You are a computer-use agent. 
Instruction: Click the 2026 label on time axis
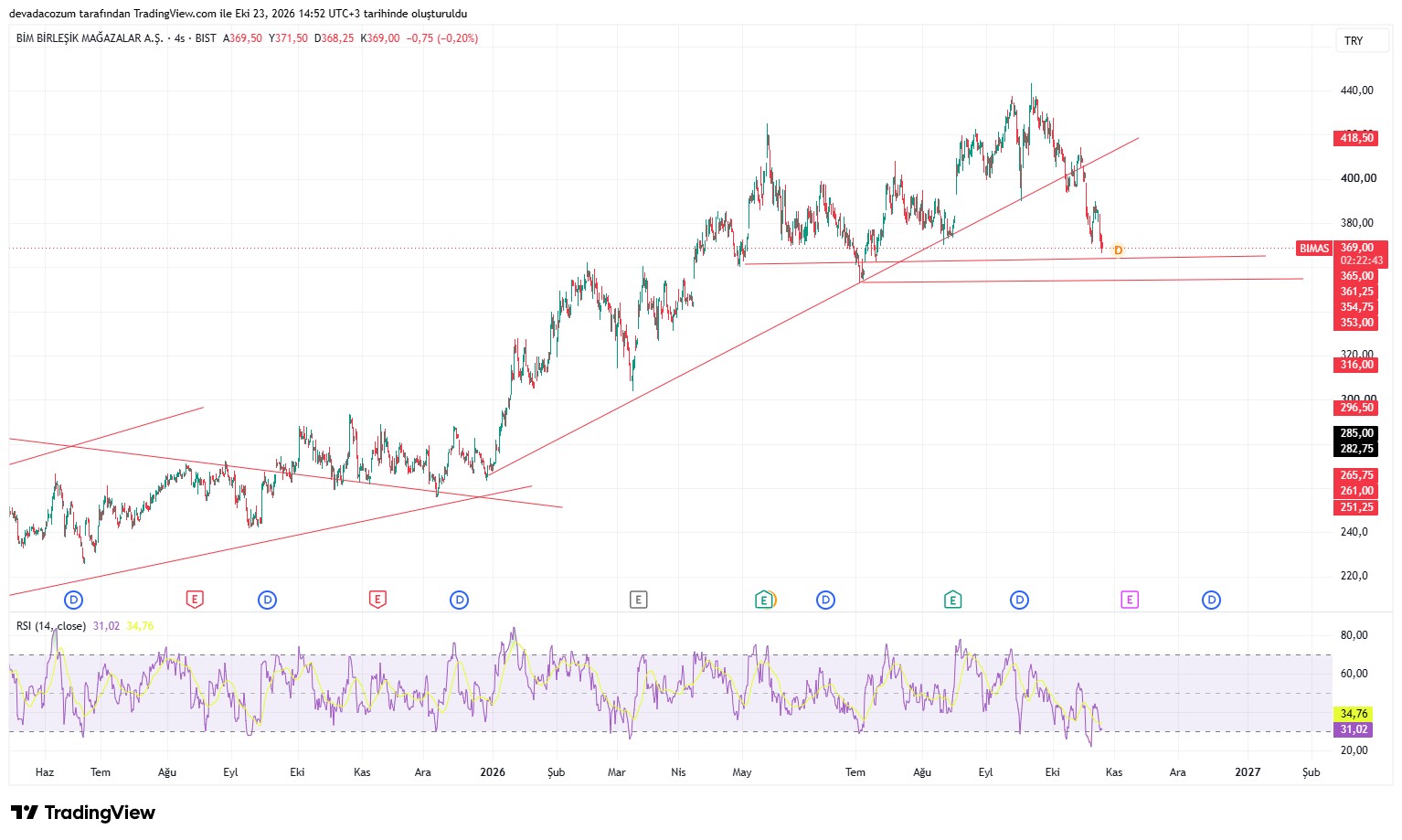tap(493, 772)
